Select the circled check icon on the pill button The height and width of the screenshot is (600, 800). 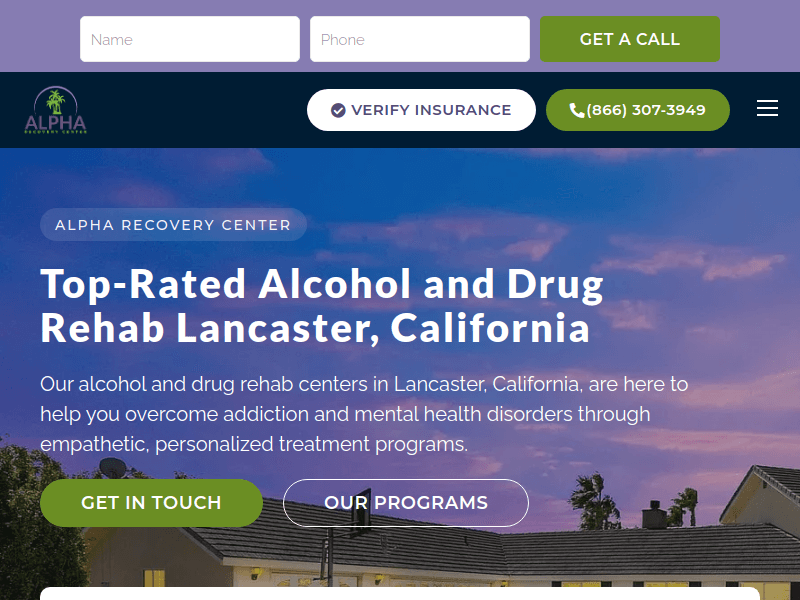[x=338, y=110]
